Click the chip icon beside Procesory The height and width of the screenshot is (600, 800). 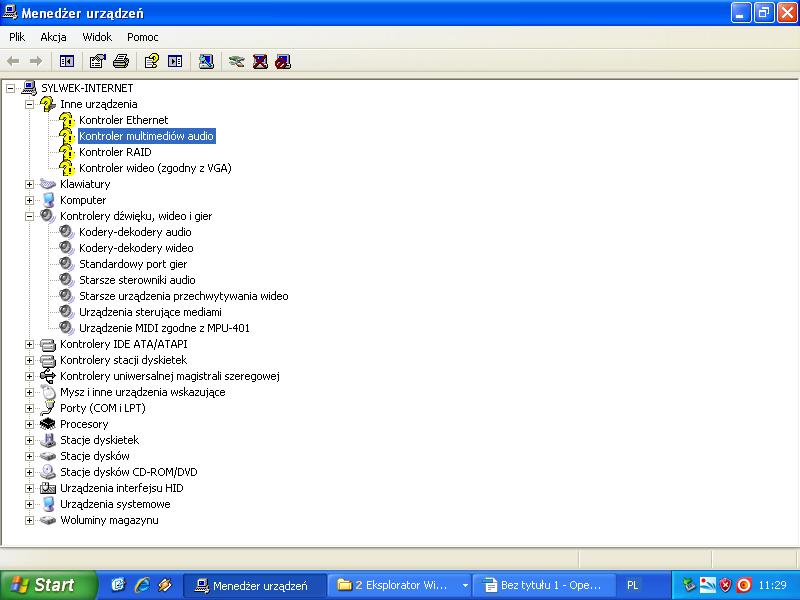[47, 424]
